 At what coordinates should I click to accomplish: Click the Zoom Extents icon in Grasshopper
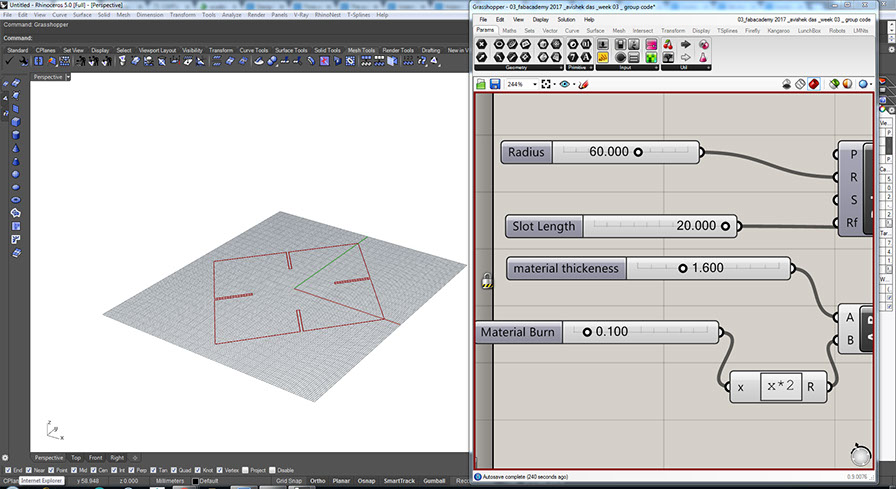(546, 84)
